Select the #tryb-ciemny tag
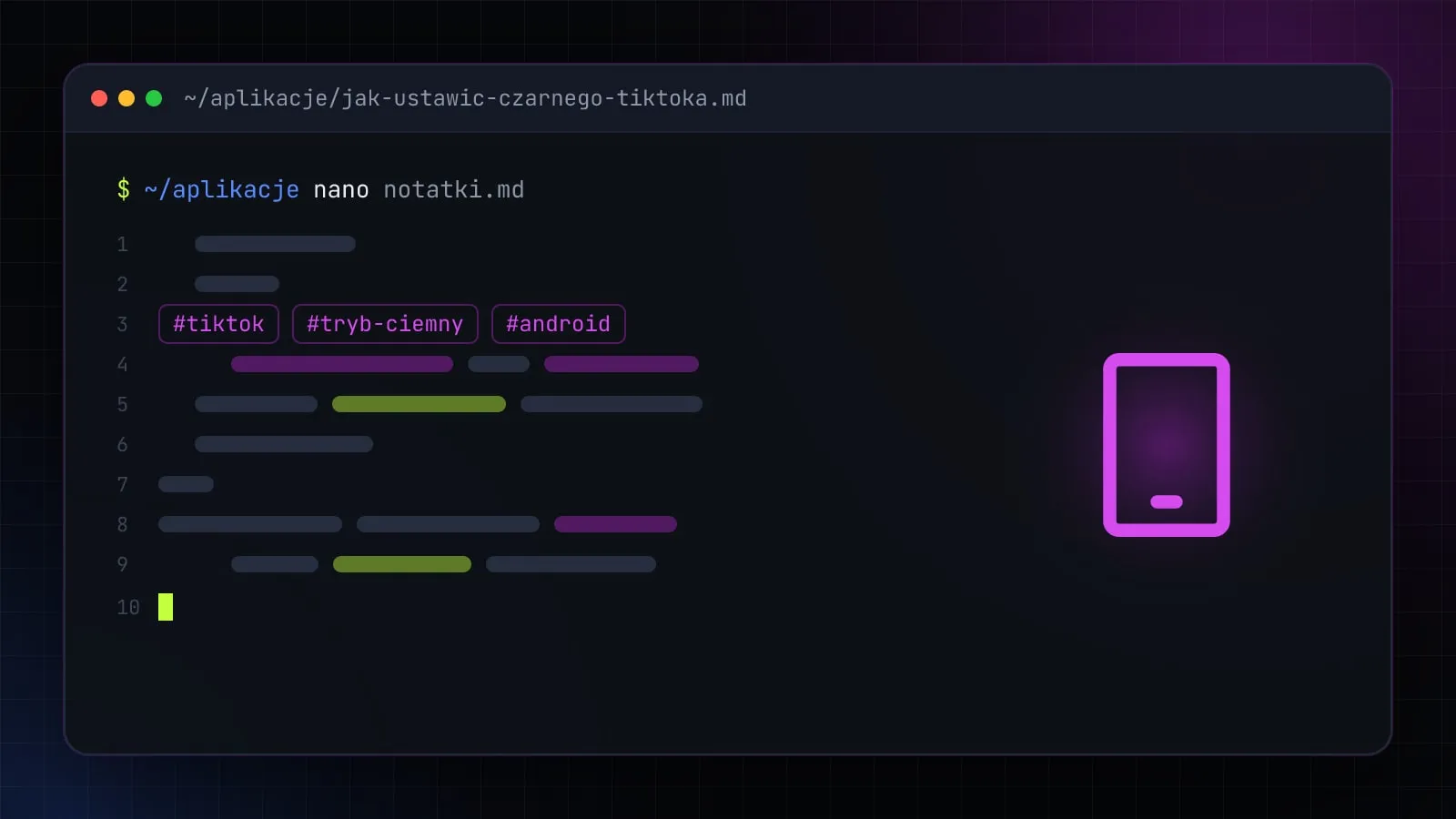This screenshot has height=819, width=1456. [385, 324]
